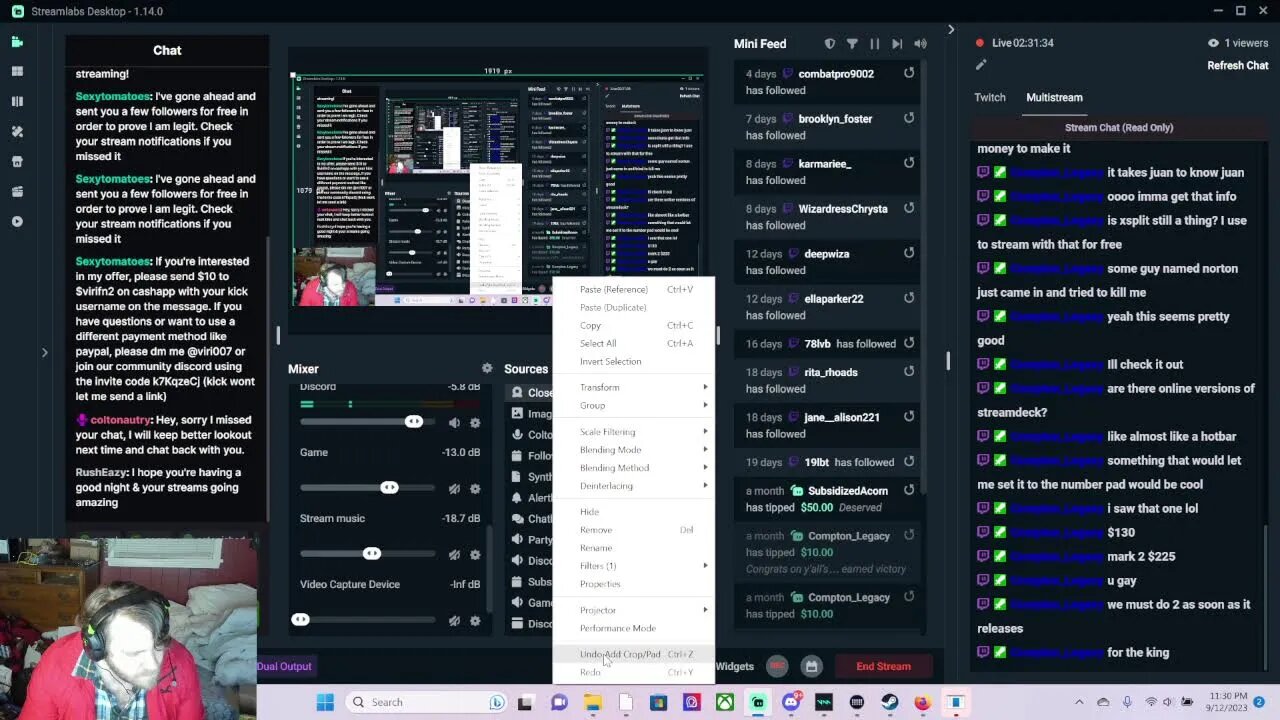
Task: Open the Video Capture Device settings gear
Action: [x=475, y=621]
